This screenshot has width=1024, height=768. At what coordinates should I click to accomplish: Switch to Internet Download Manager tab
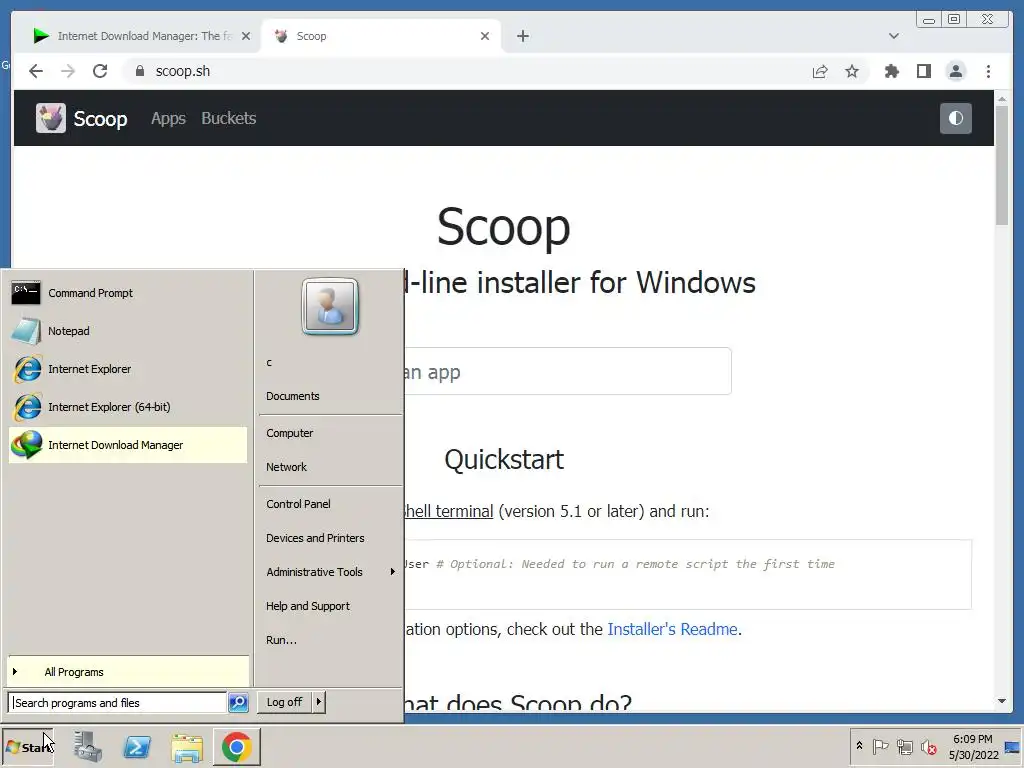[x=142, y=36]
